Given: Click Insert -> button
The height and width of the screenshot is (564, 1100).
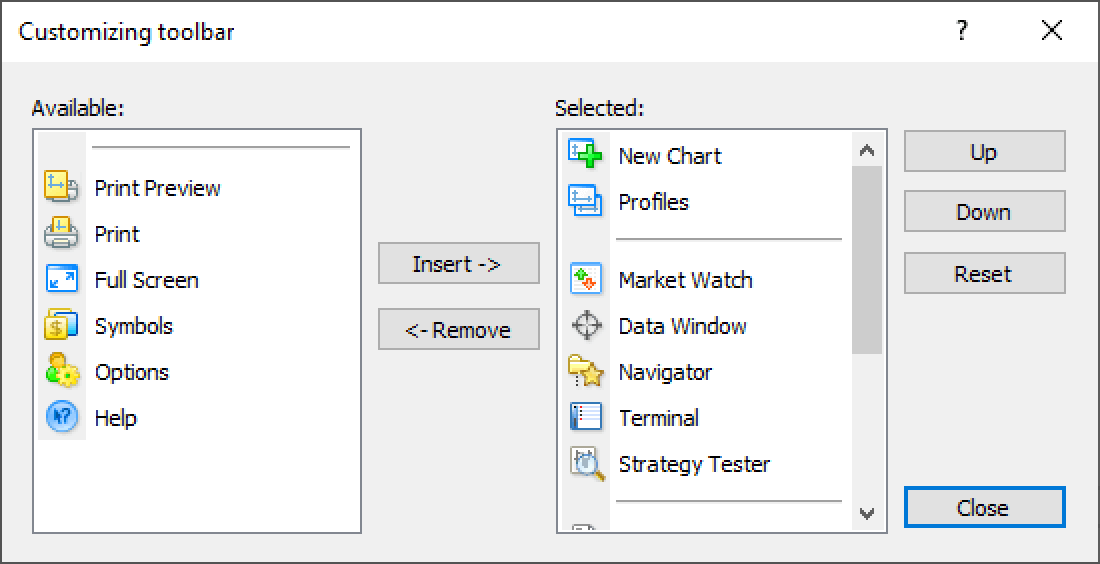Looking at the screenshot, I should pyautogui.click(x=459, y=263).
